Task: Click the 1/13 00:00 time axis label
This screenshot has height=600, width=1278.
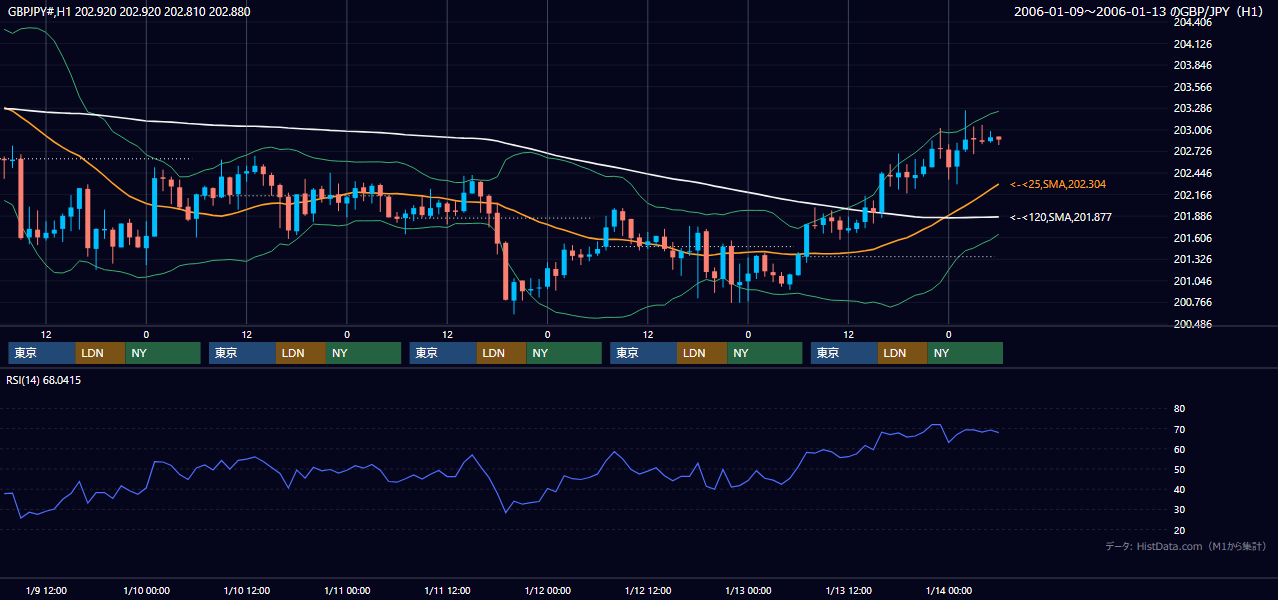Action: point(748,590)
